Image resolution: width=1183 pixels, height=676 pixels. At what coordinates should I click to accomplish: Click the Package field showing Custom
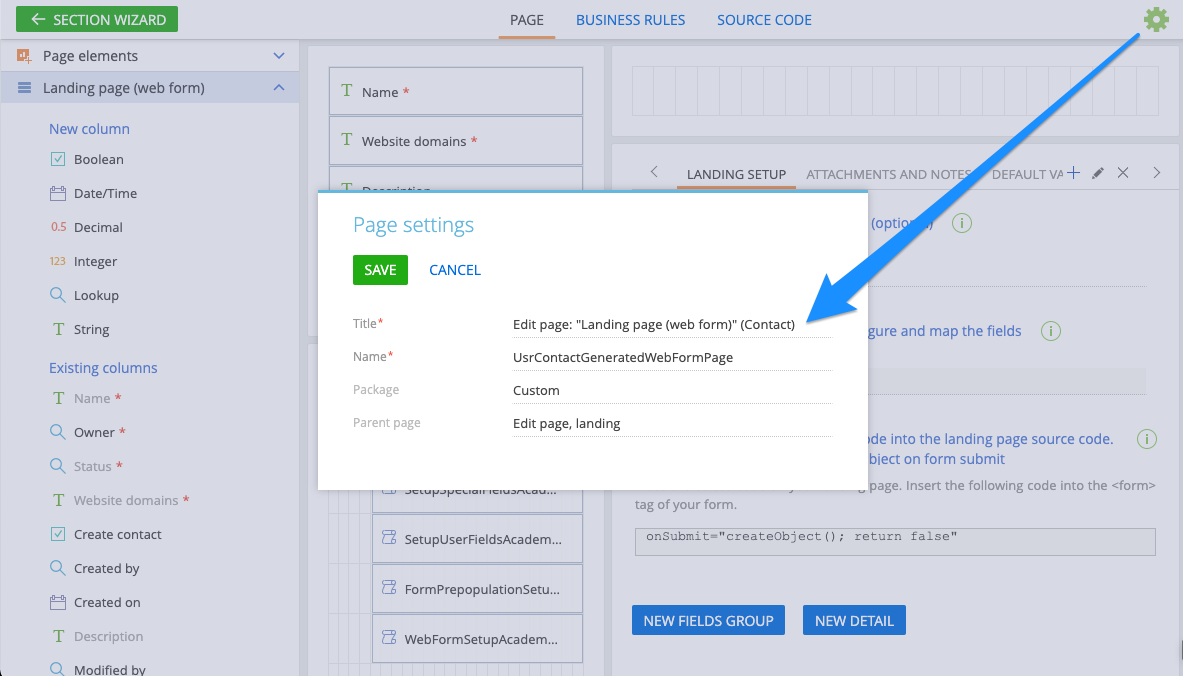pyautogui.click(x=672, y=391)
